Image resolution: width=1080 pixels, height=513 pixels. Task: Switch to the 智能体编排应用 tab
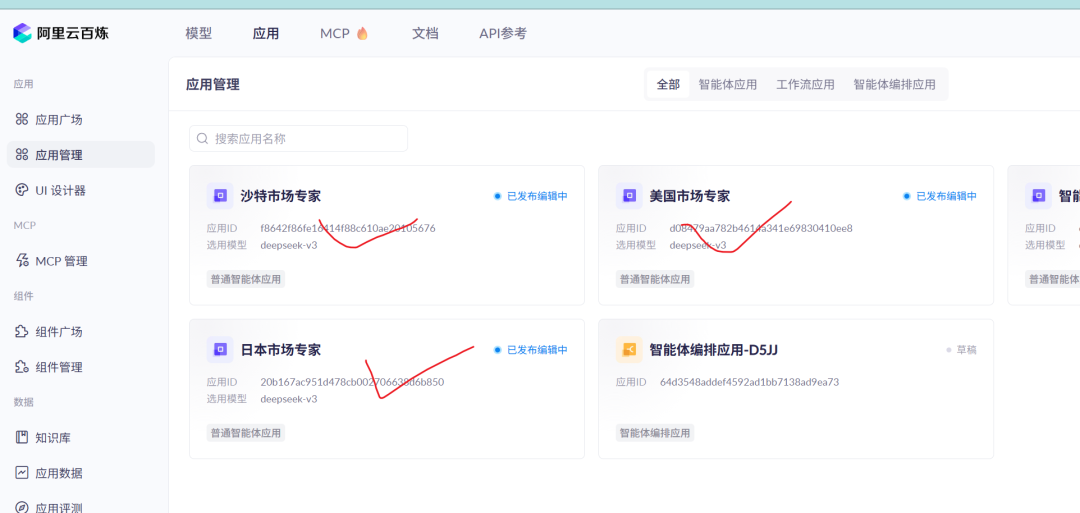894,85
